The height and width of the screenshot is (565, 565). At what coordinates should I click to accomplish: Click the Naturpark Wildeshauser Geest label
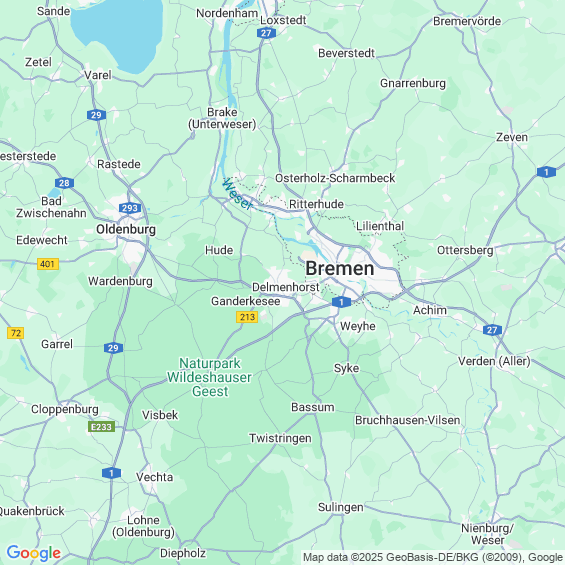pyautogui.click(x=209, y=377)
